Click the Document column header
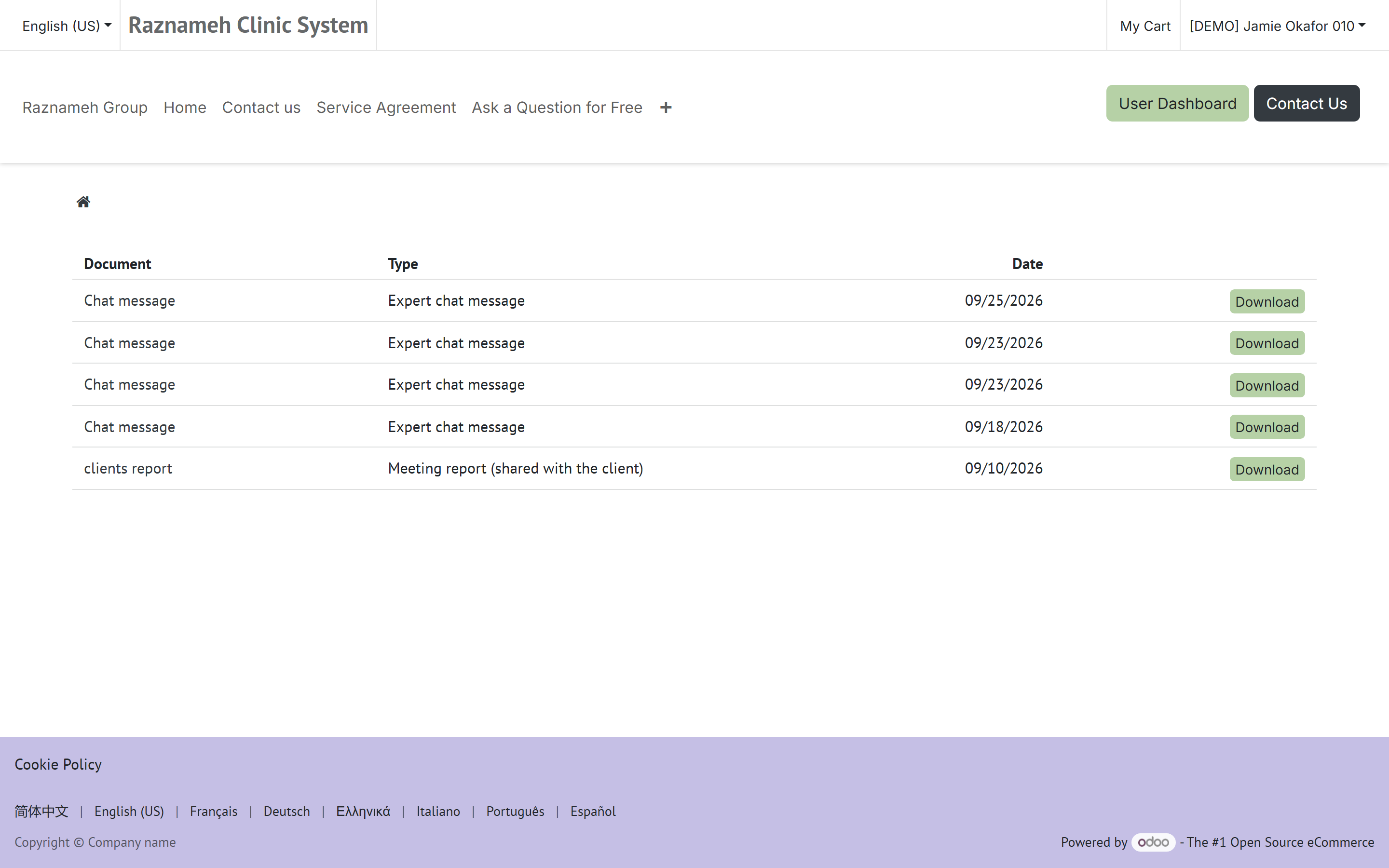This screenshot has height=868, width=1389. coord(117,263)
